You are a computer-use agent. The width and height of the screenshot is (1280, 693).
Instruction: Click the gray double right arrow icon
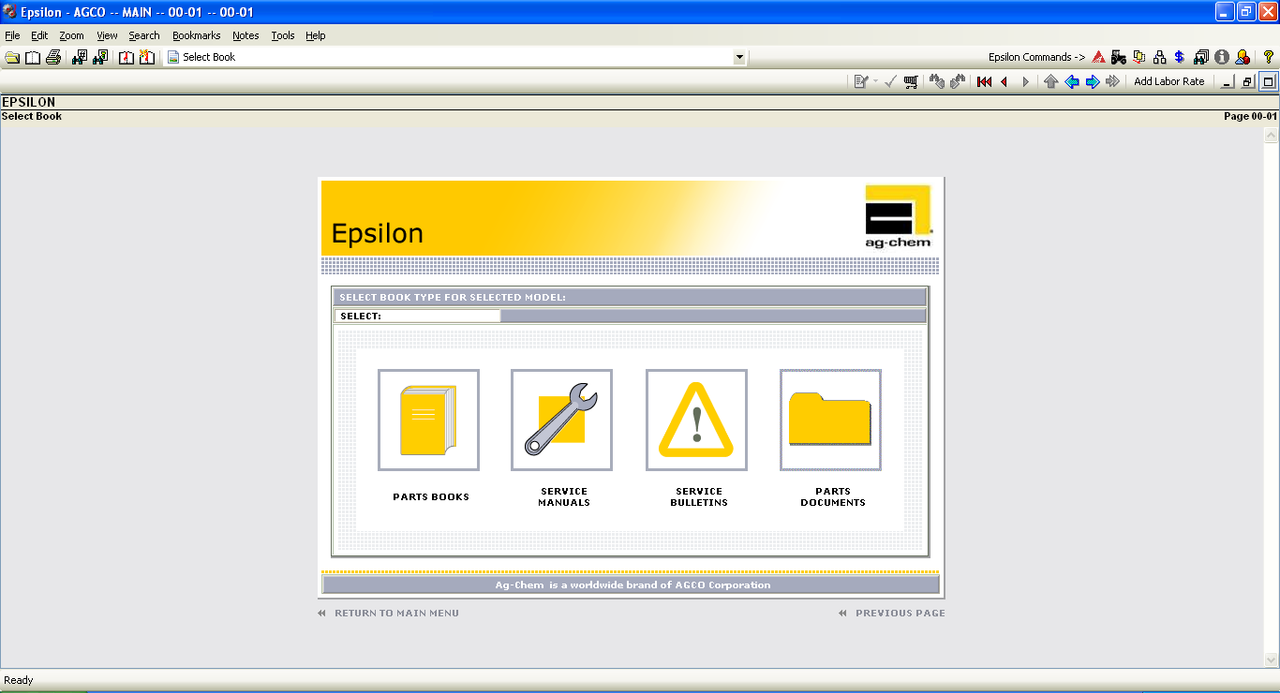click(1112, 82)
